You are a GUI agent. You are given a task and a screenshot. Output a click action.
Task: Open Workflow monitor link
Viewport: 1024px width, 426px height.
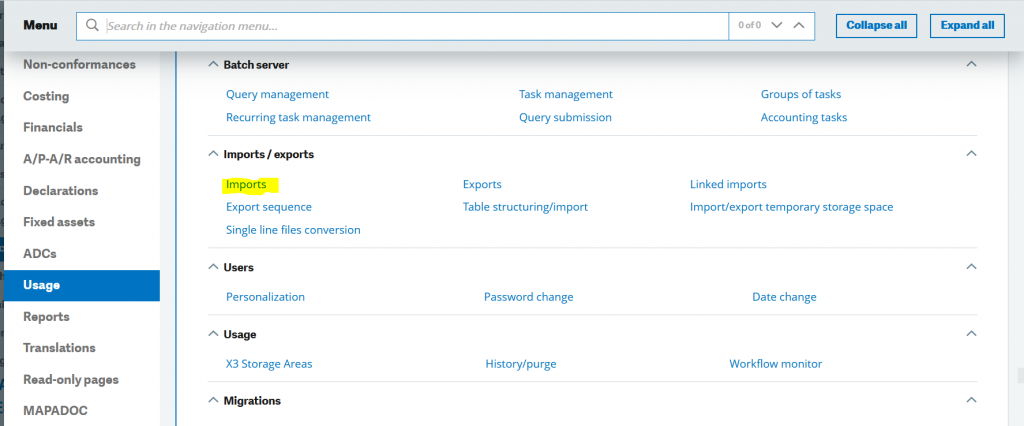tap(776, 364)
